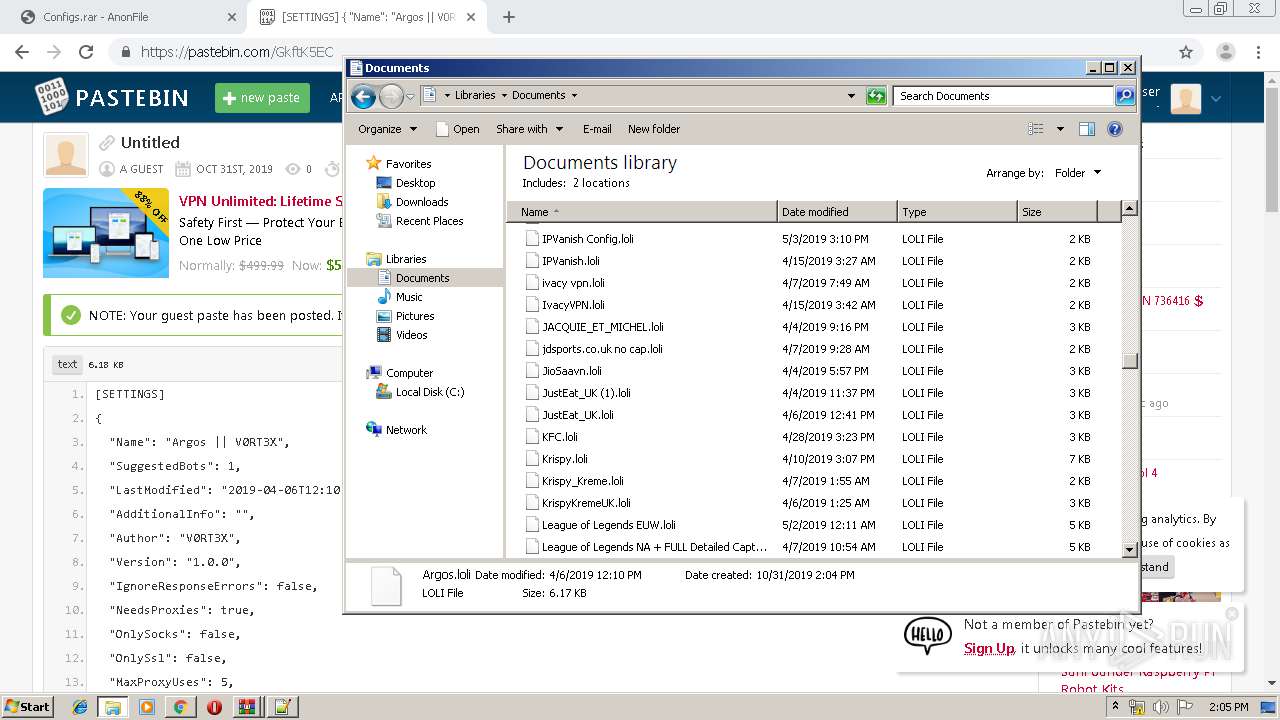
Task: Open Internet Explorer from the taskbar
Action: tap(80, 707)
